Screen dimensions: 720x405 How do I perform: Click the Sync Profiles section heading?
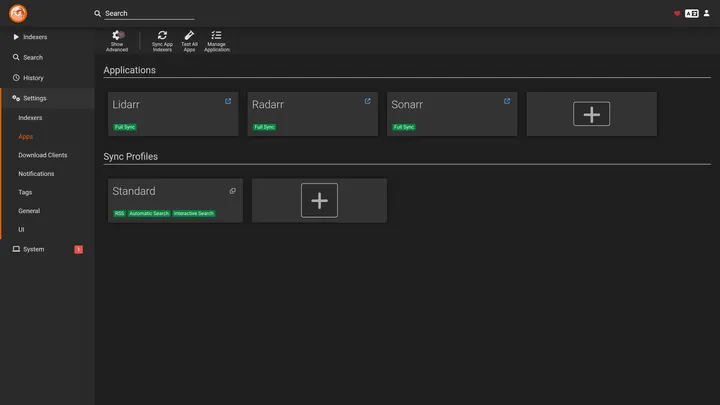(x=130, y=157)
